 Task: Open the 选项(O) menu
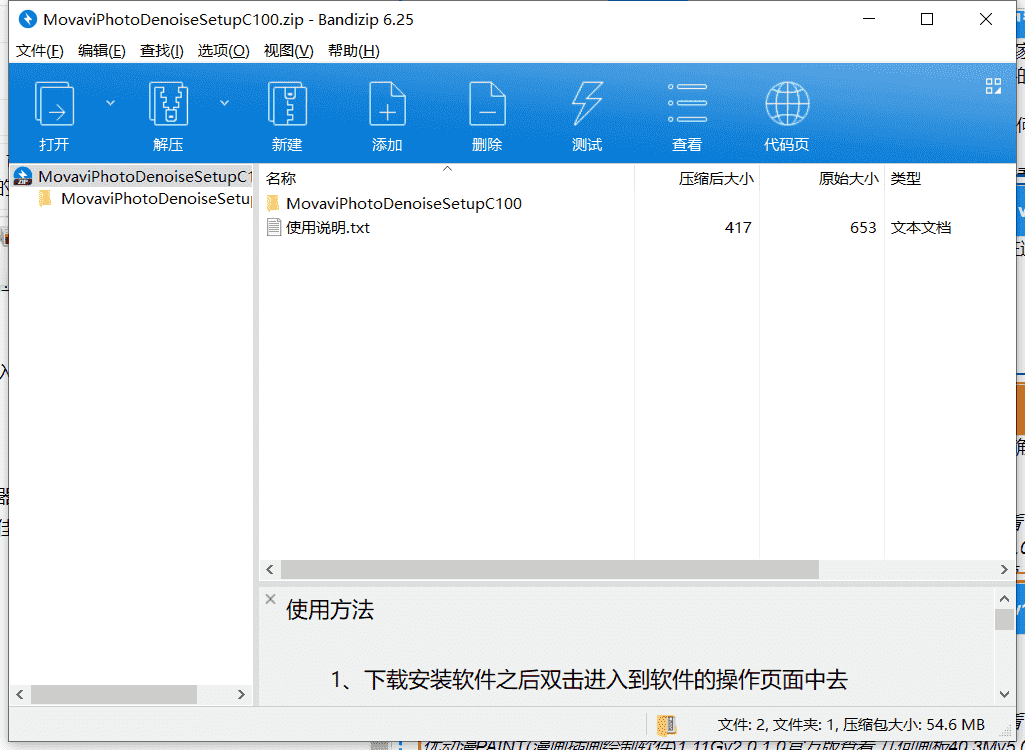[224, 51]
